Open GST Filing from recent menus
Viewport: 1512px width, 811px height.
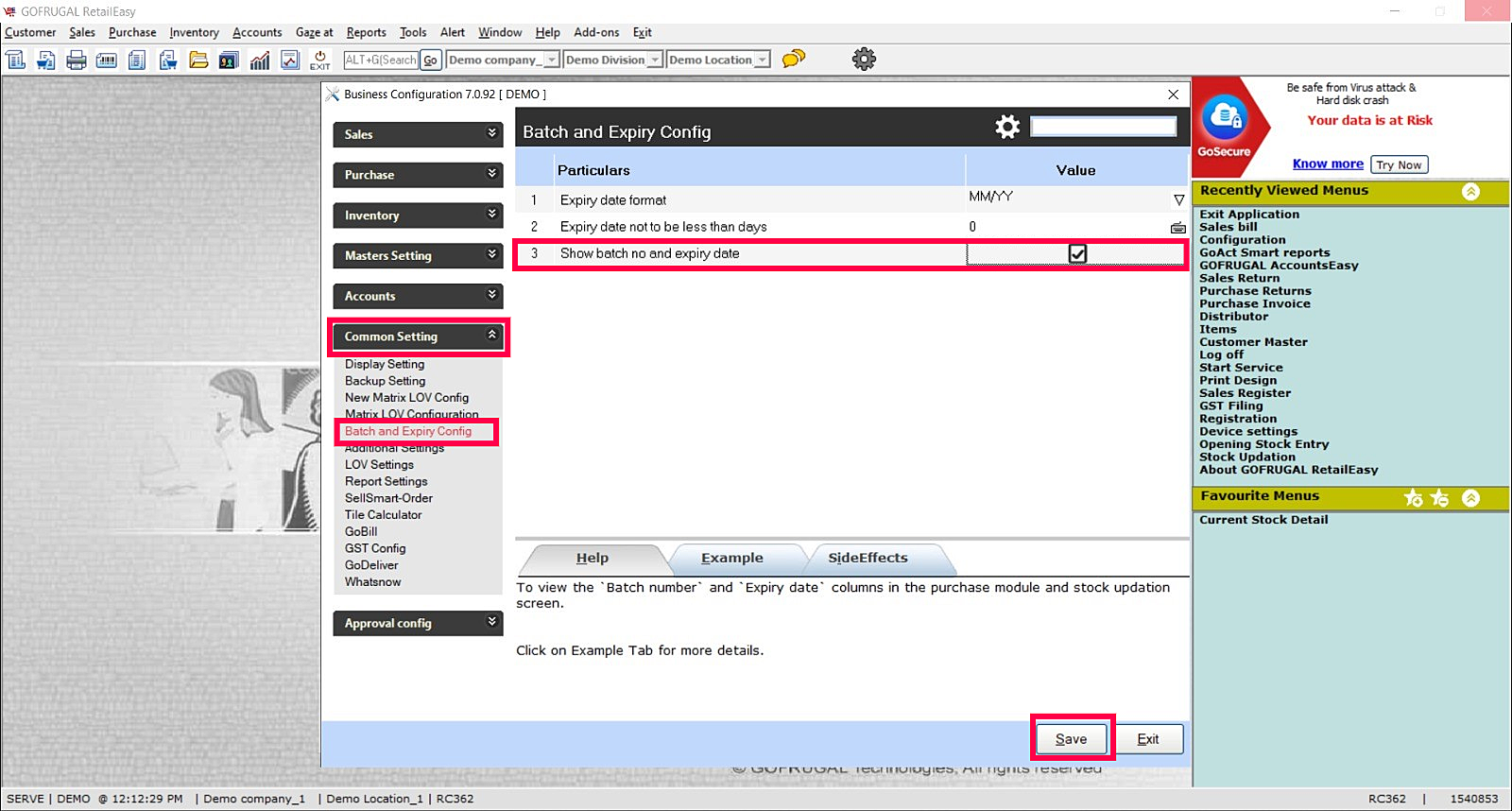click(1231, 406)
